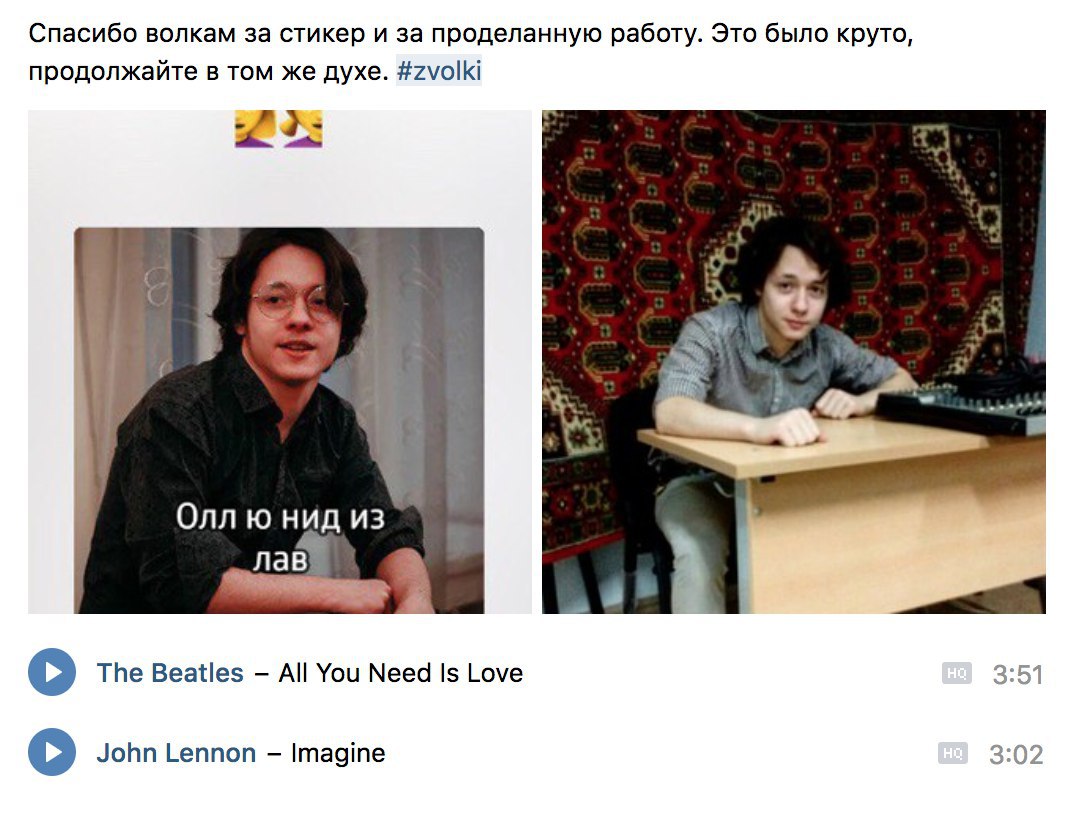Play John Lennon's Imagine track
Viewport: 1080px width, 822px height.
pos(52,752)
